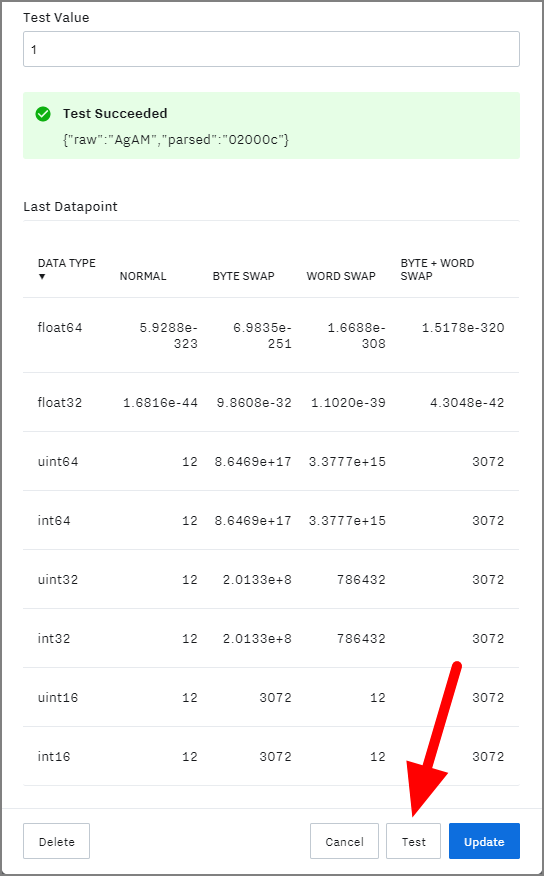
Task: Sort by NORMAL column header
Action: point(143,276)
